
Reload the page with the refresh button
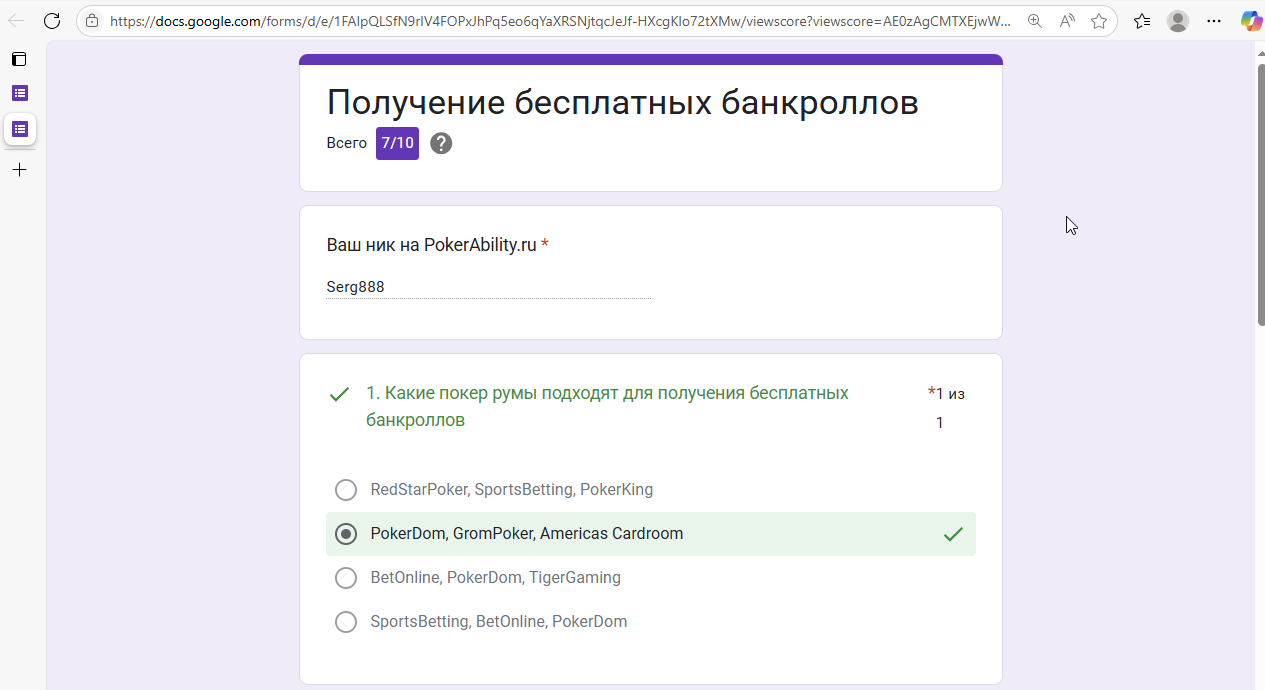[52, 20]
